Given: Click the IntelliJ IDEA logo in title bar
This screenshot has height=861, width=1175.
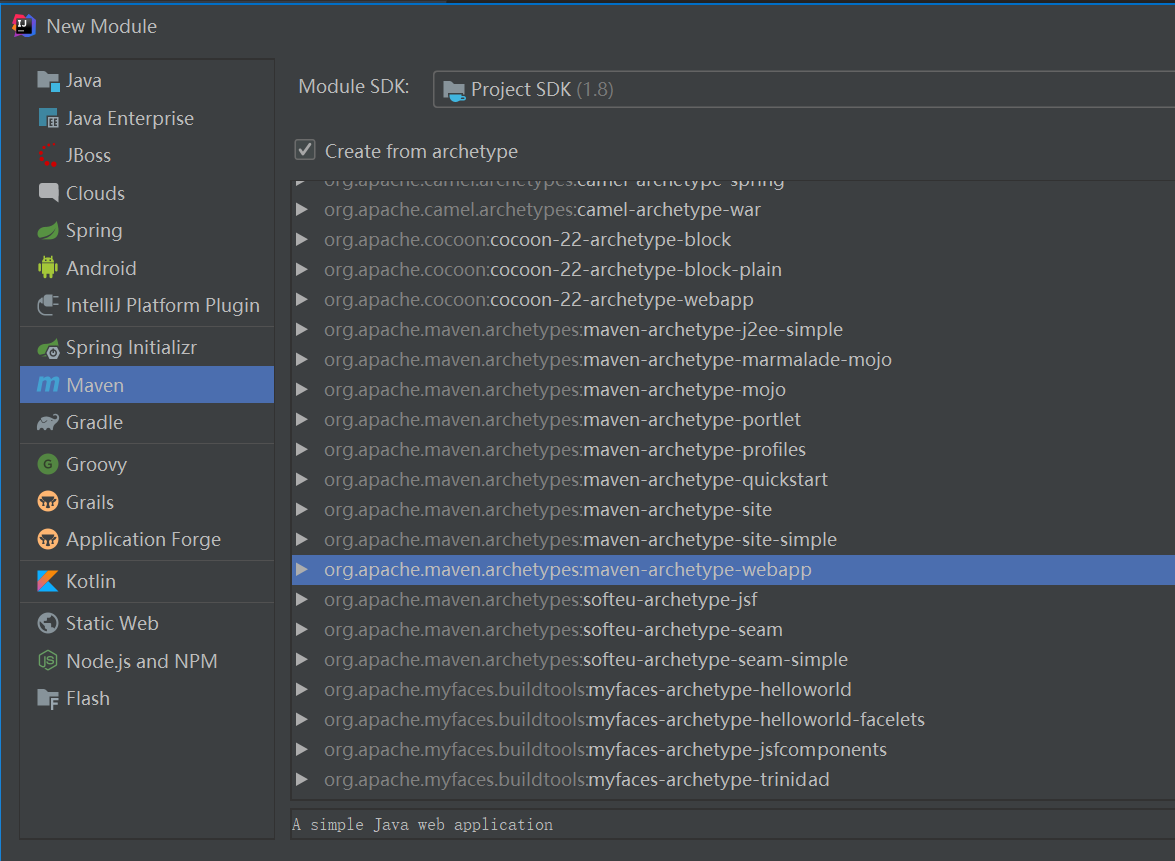Looking at the screenshot, I should 24,26.
